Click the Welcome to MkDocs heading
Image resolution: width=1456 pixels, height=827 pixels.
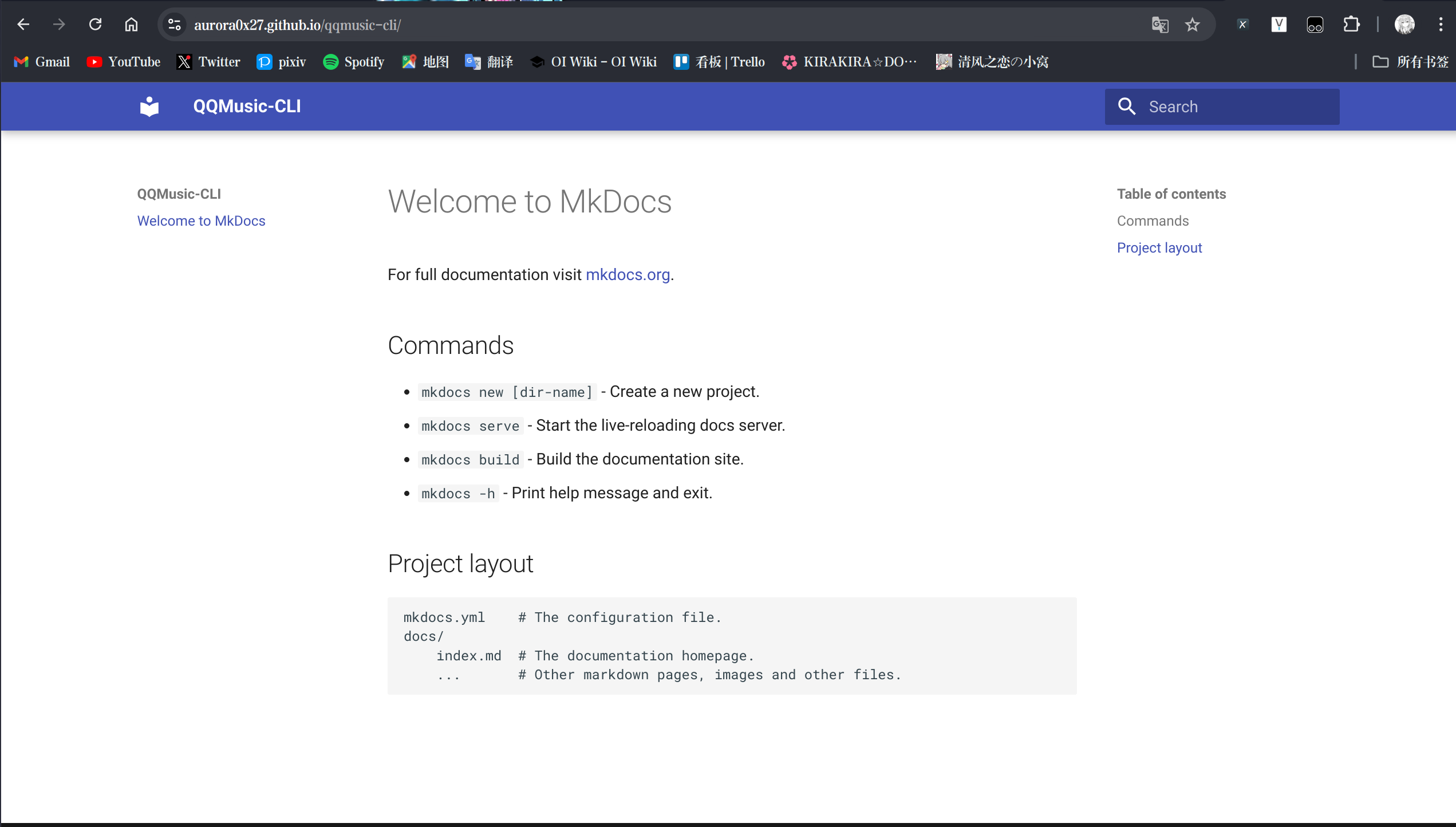530,202
